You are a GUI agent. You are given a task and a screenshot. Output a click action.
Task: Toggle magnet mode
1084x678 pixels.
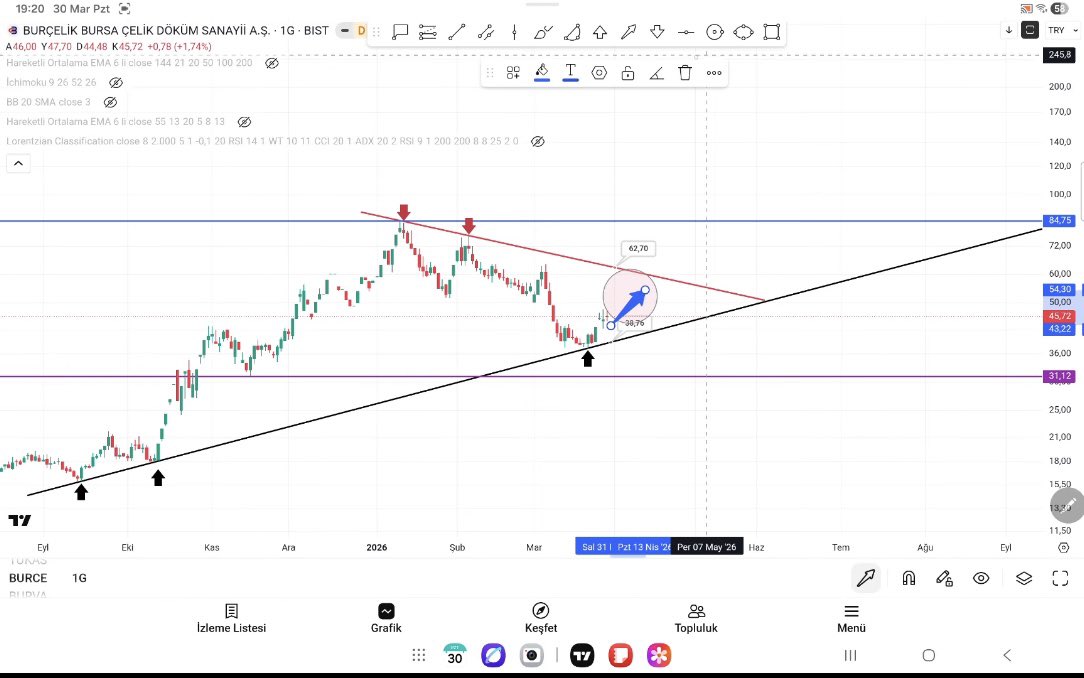pos(908,578)
